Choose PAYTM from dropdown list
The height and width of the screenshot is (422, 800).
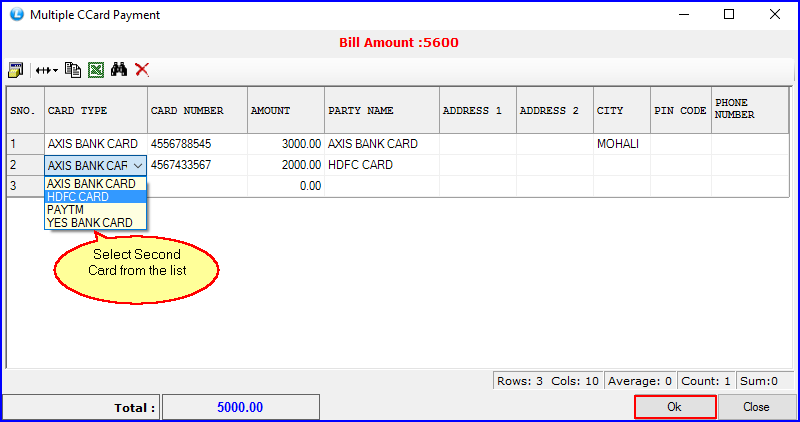coord(95,210)
